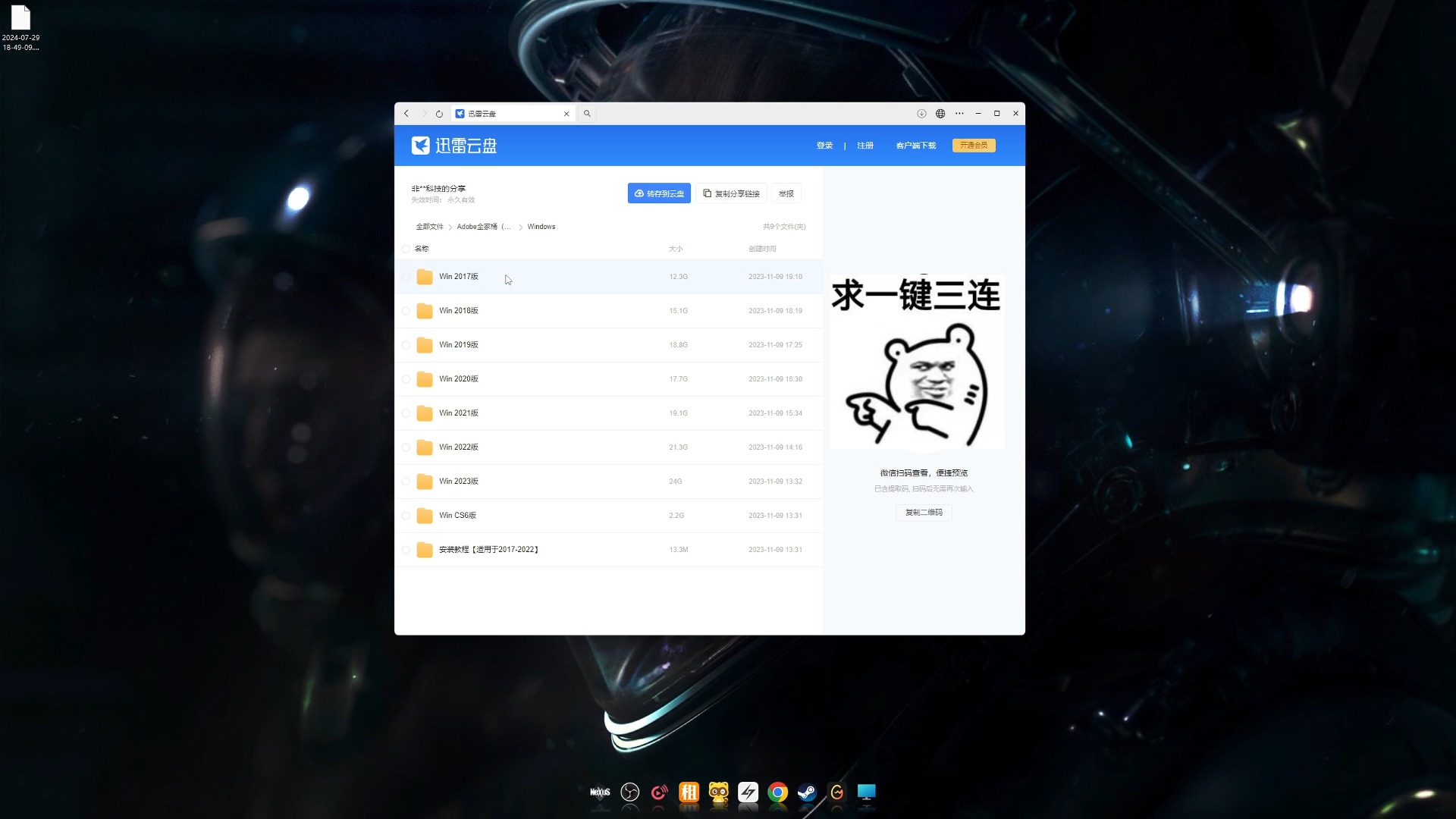Click the 复制二维码 button
The height and width of the screenshot is (819, 1456).
(924, 513)
